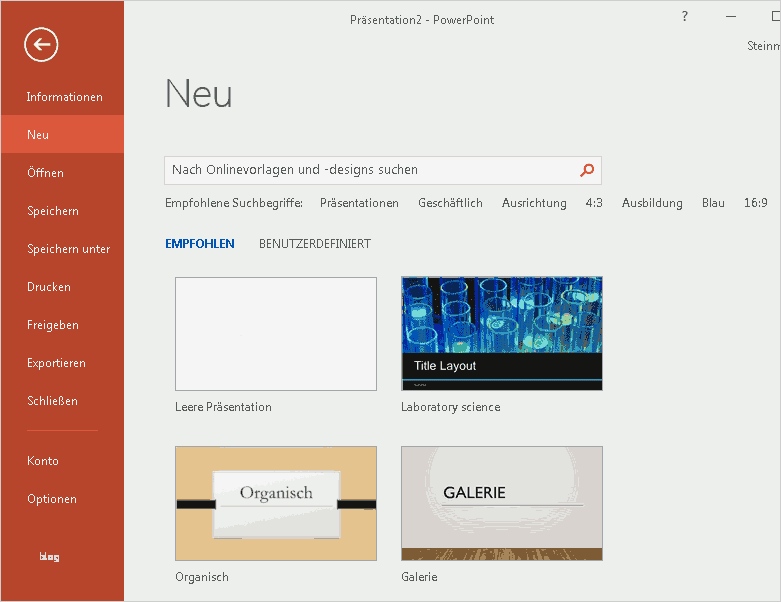781x602 pixels.
Task: Search suggested term Ausbildung
Action: coord(652,203)
